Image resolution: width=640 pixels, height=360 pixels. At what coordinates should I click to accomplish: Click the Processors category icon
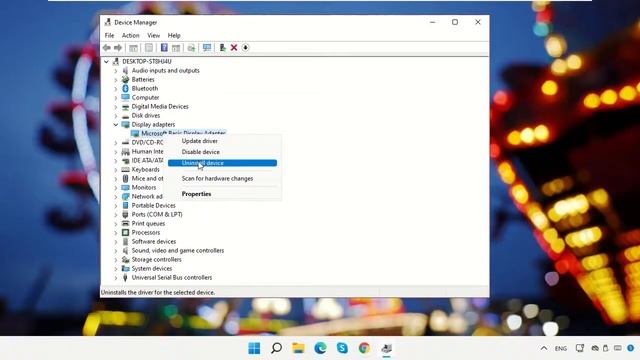pos(125,233)
